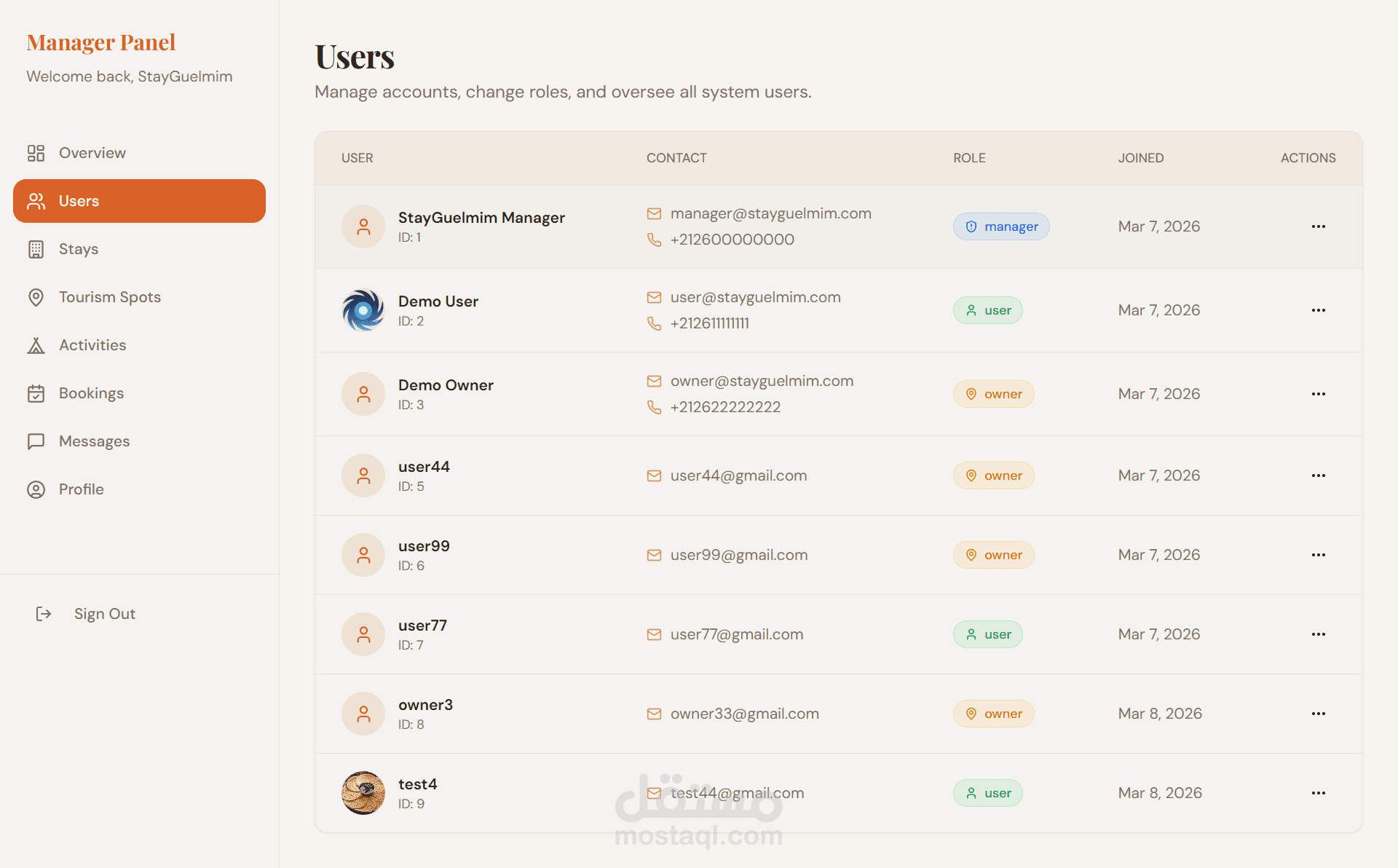Go to Tourism Spots section
This screenshot has width=1398, height=868.
[x=110, y=297]
